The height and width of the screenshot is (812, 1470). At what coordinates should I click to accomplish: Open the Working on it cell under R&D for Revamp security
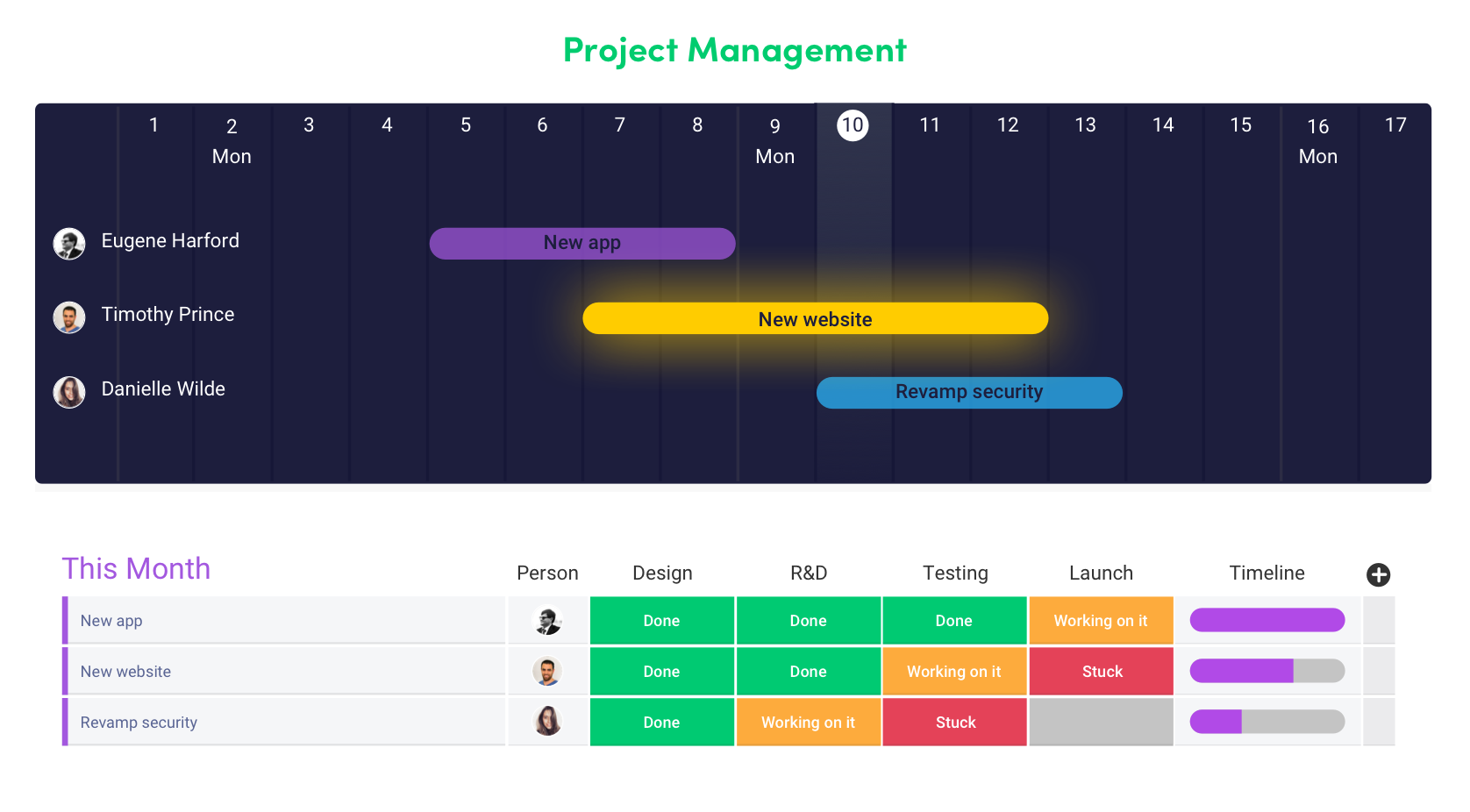pyautogui.click(x=808, y=722)
